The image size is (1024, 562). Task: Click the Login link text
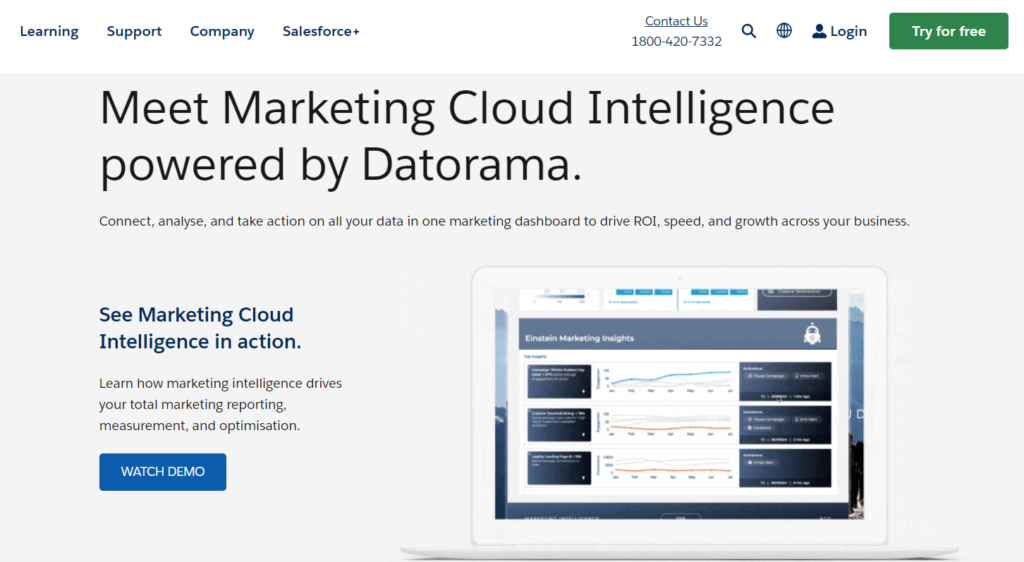[848, 31]
